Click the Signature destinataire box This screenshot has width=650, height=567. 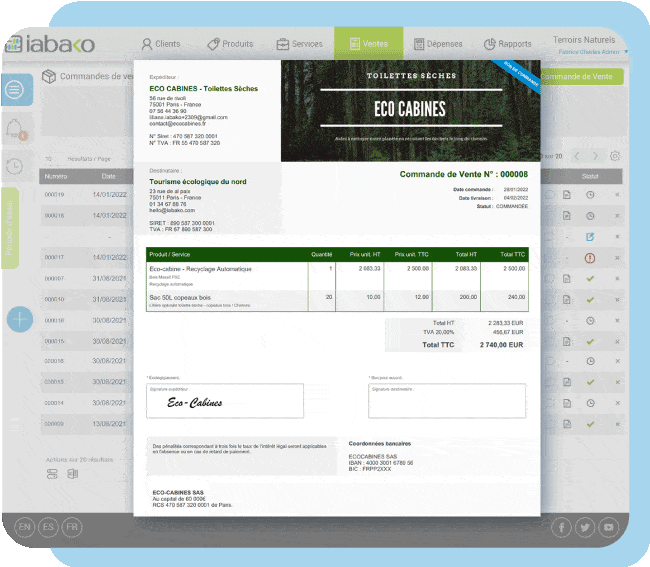point(447,401)
